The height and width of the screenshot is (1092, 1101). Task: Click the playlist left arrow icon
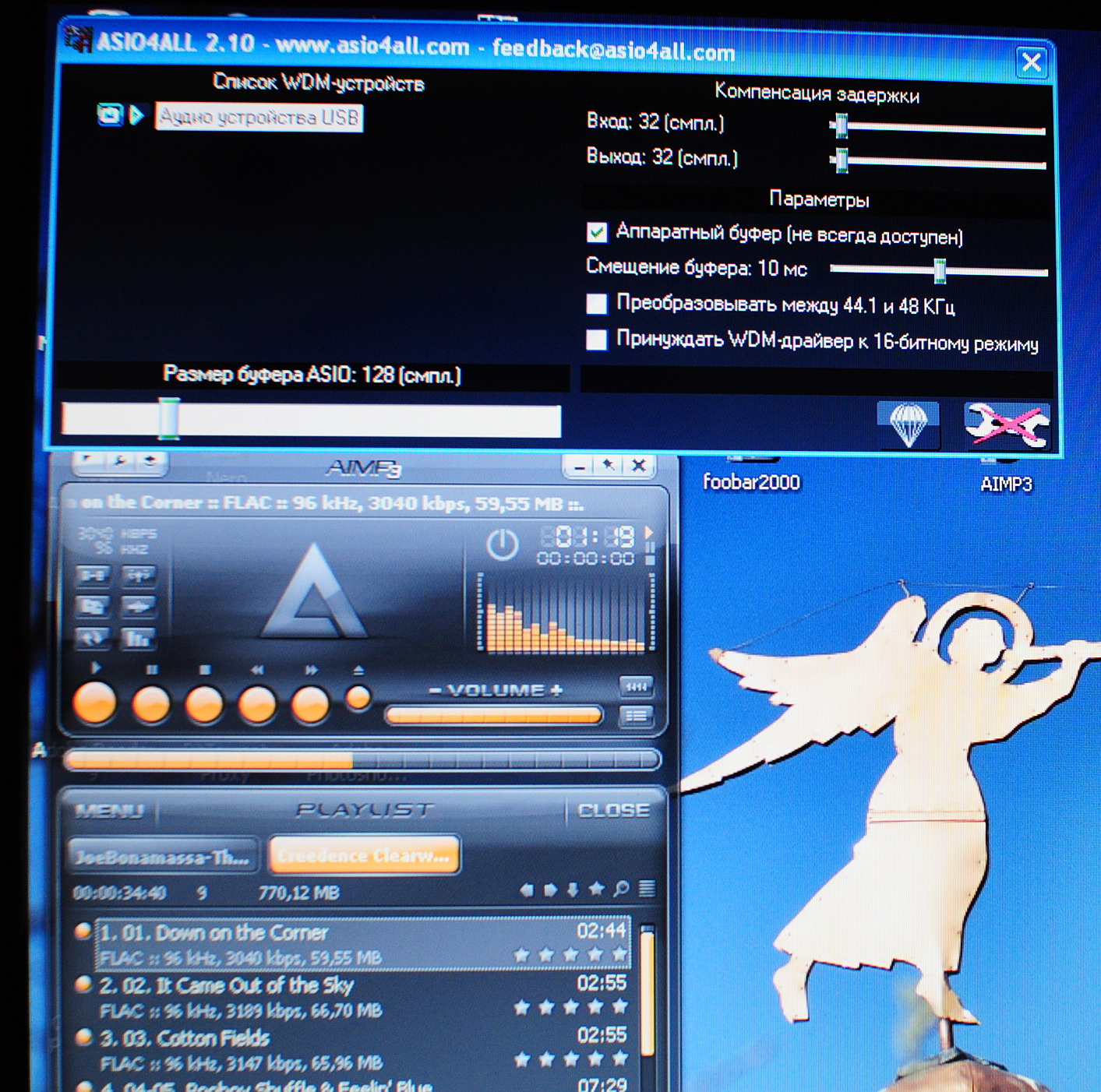pos(527,889)
